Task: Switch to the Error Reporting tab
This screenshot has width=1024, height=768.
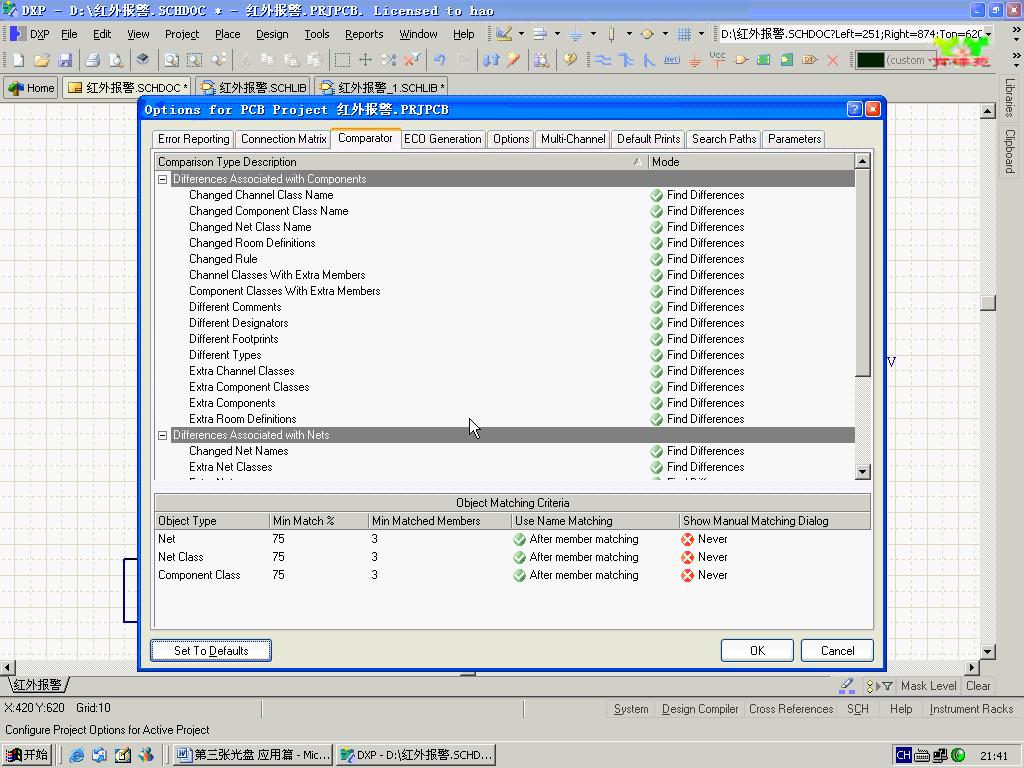Action: (193, 139)
